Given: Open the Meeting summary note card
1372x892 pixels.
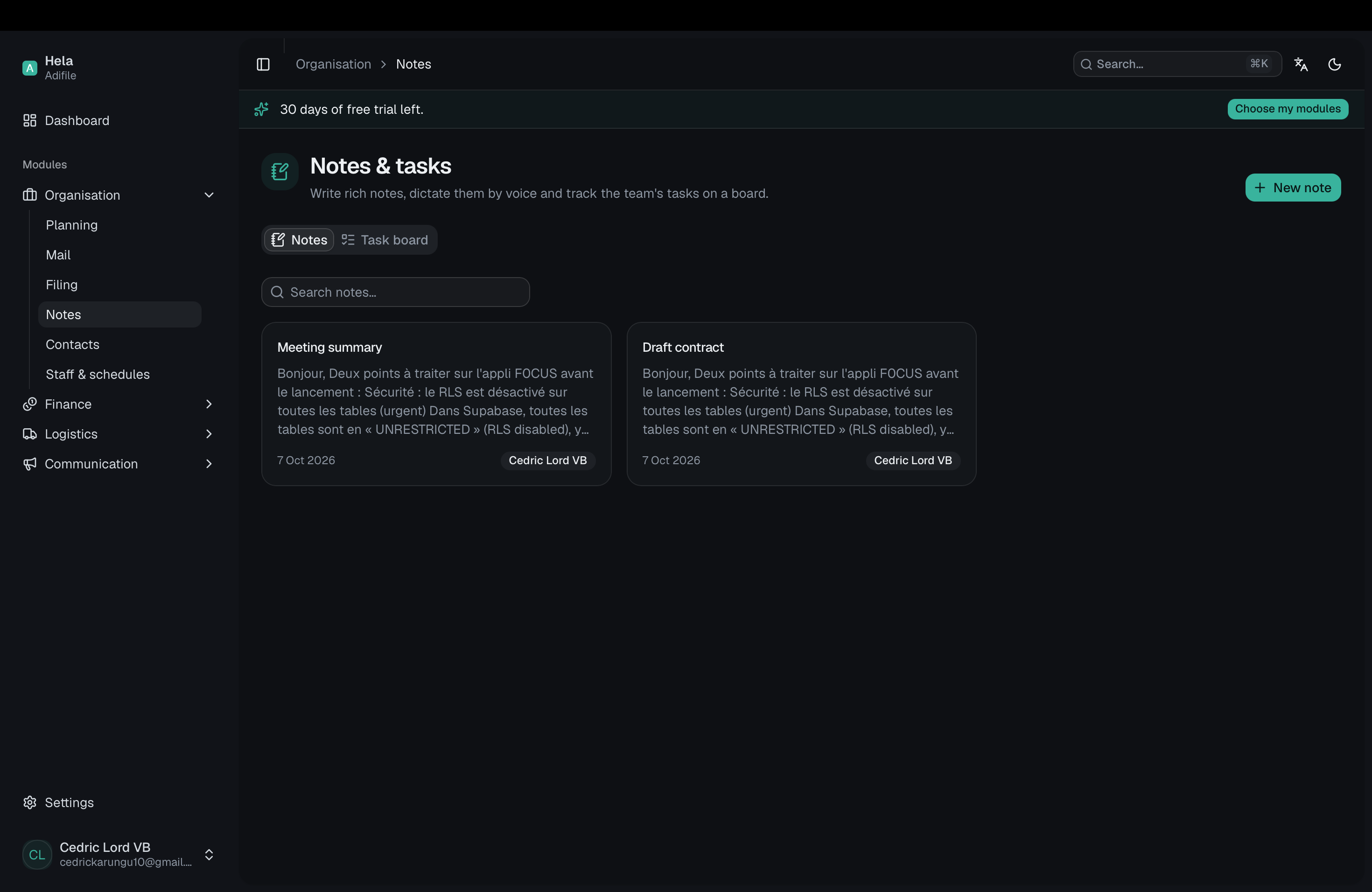Looking at the screenshot, I should coord(436,404).
